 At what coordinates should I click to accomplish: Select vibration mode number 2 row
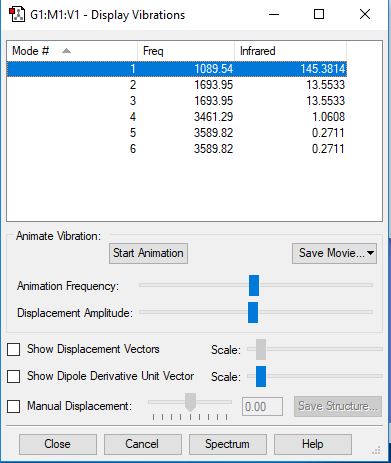click(x=177, y=85)
